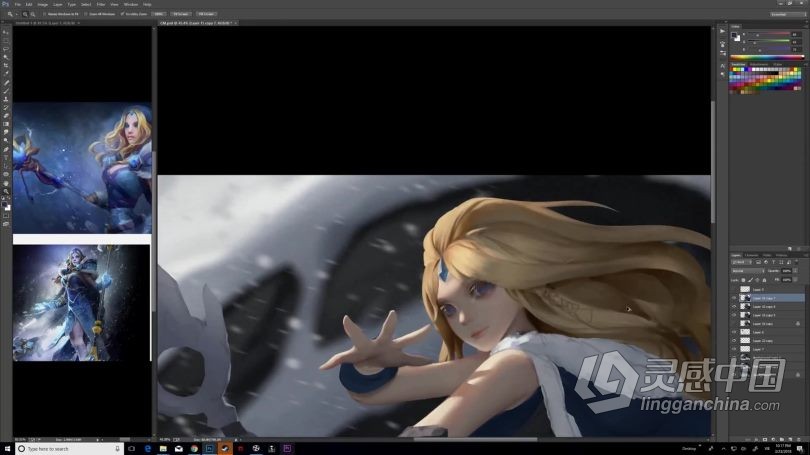The height and width of the screenshot is (455, 810).
Task: Select the Zoom tool in toolbox
Action: [6, 191]
